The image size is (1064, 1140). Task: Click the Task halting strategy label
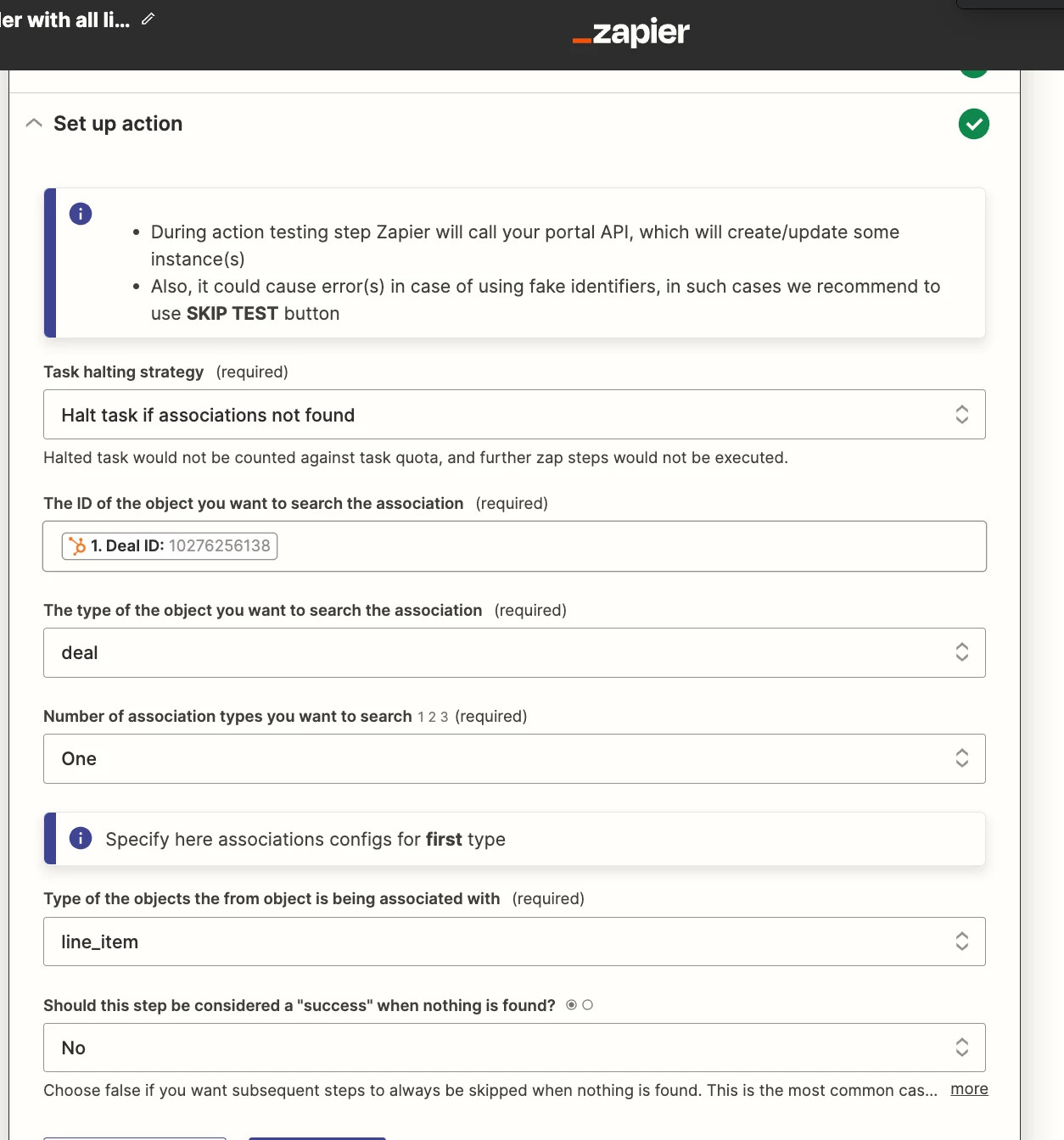click(124, 372)
